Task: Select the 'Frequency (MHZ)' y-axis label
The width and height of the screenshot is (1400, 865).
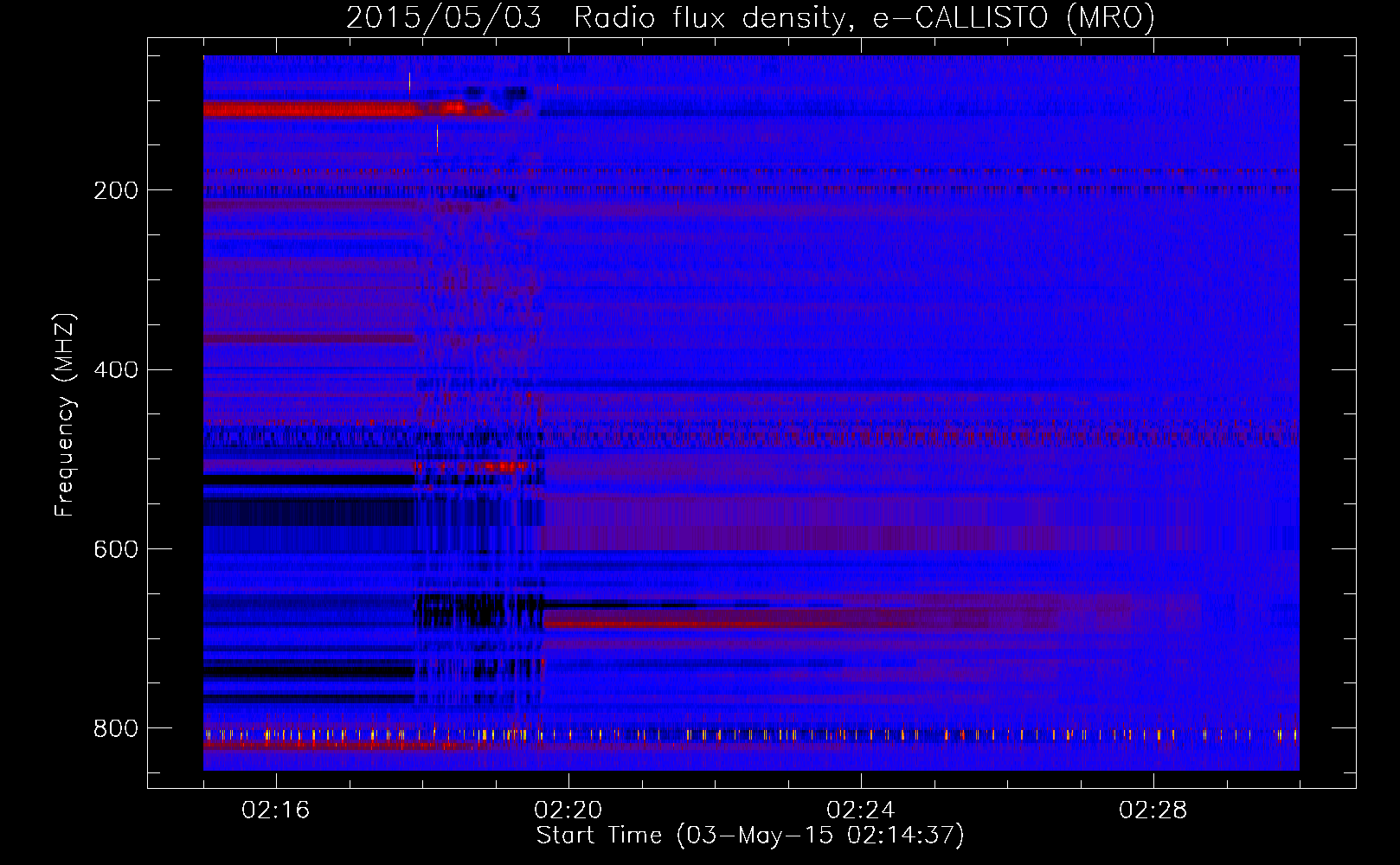Action: pyautogui.click(x=64, y=414)
